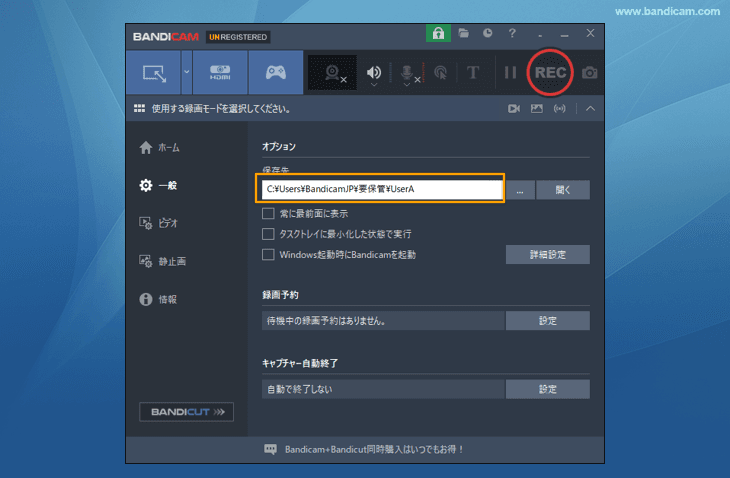Click 設定 button for 録画予約
Screen dimensions: 730x478
pos(548,321)
